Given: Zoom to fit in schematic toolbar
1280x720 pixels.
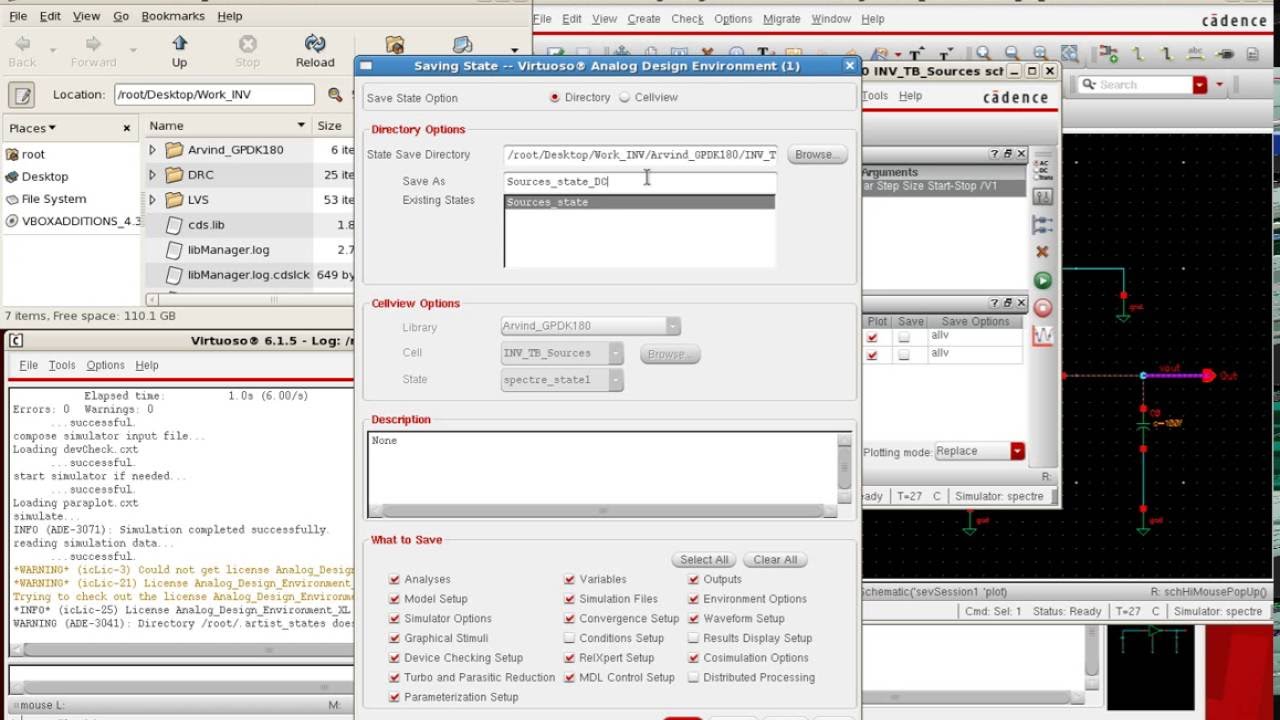Looking at the screenshot, I should [1041, 54].
